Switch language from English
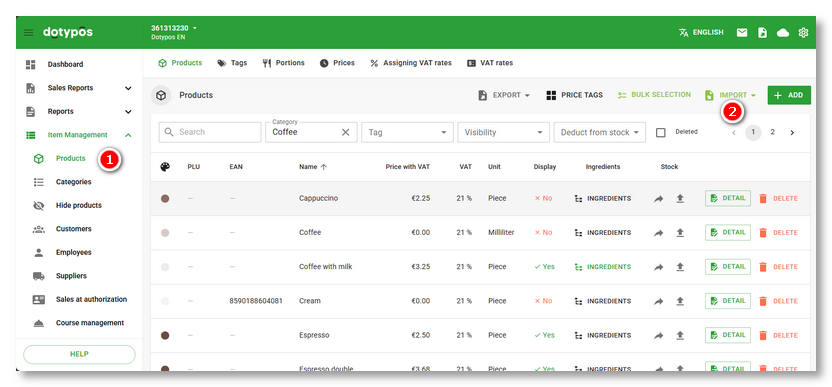 click(x=701, y=33)
